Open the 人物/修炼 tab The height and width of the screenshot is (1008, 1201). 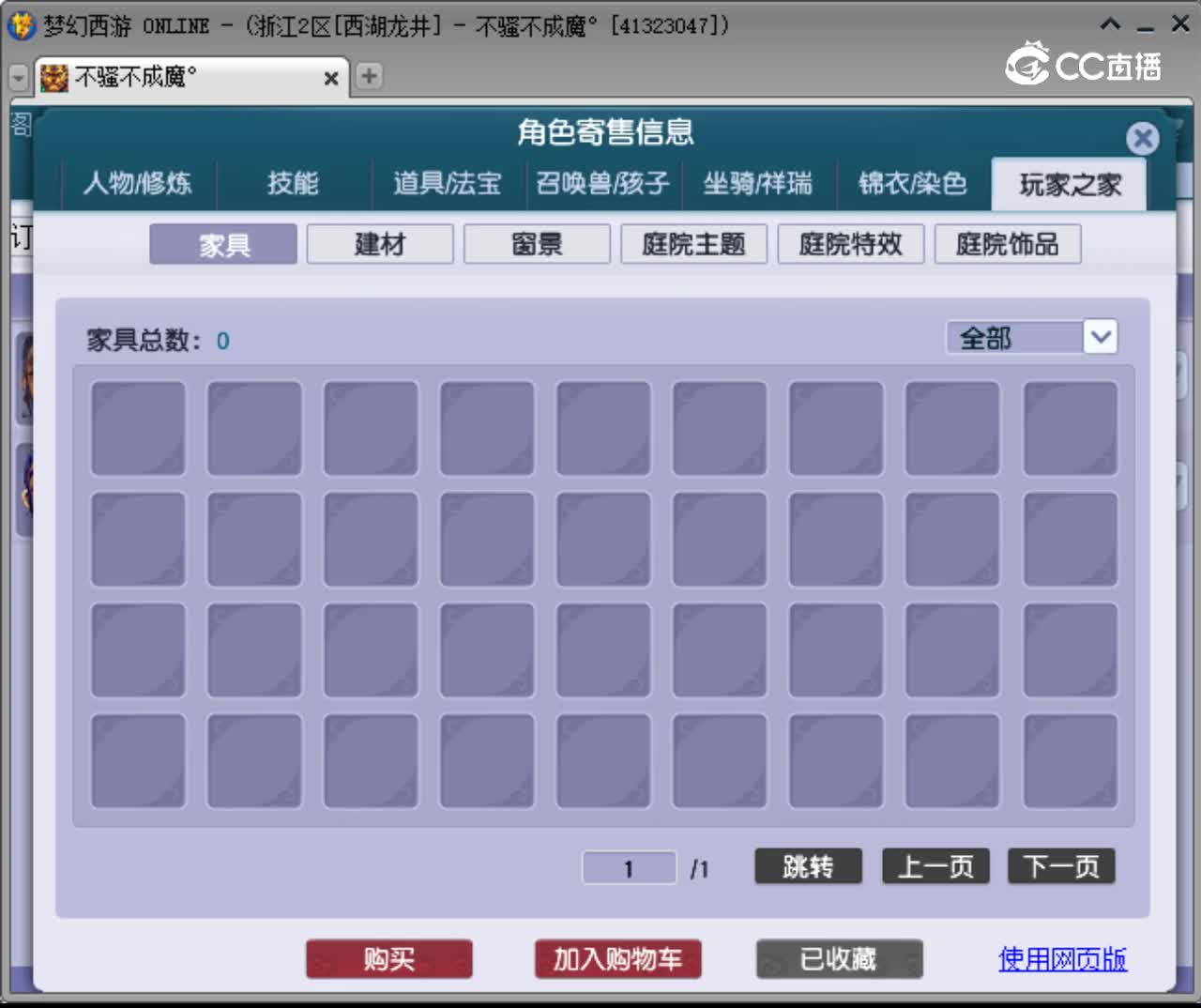point(138,183)
